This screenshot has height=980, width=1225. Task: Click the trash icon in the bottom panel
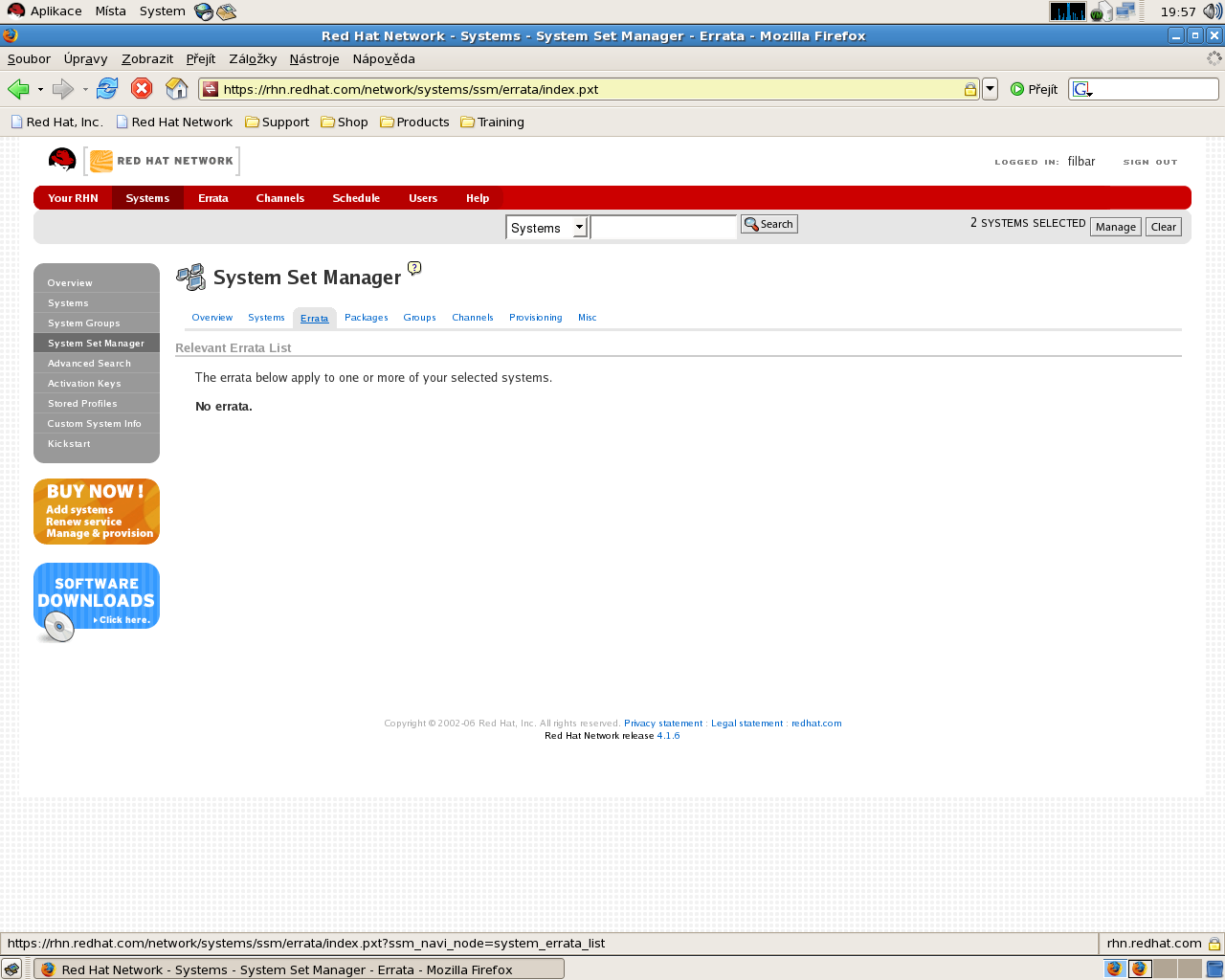pos(1214,969)
